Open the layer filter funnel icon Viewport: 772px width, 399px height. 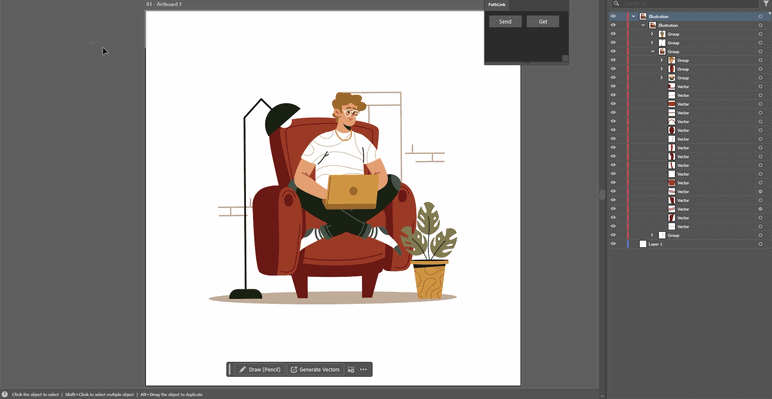pos(766,3)
